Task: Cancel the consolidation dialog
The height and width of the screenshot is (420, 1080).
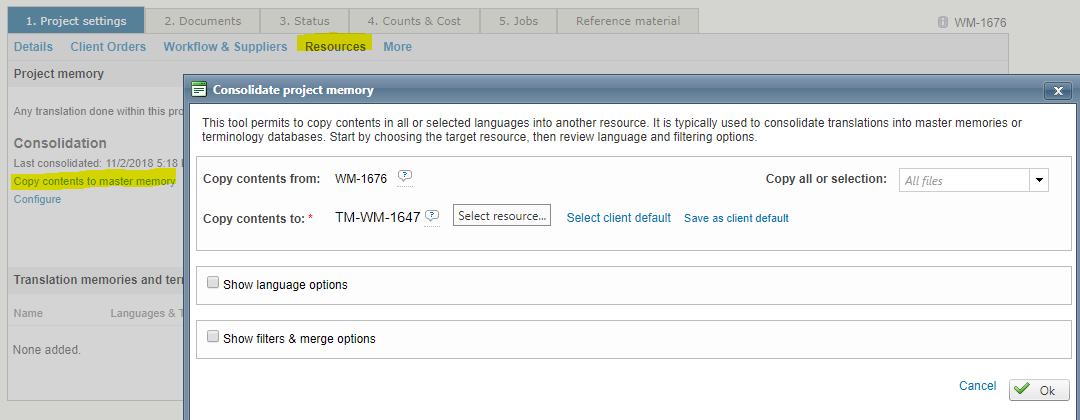Action: 977,386
